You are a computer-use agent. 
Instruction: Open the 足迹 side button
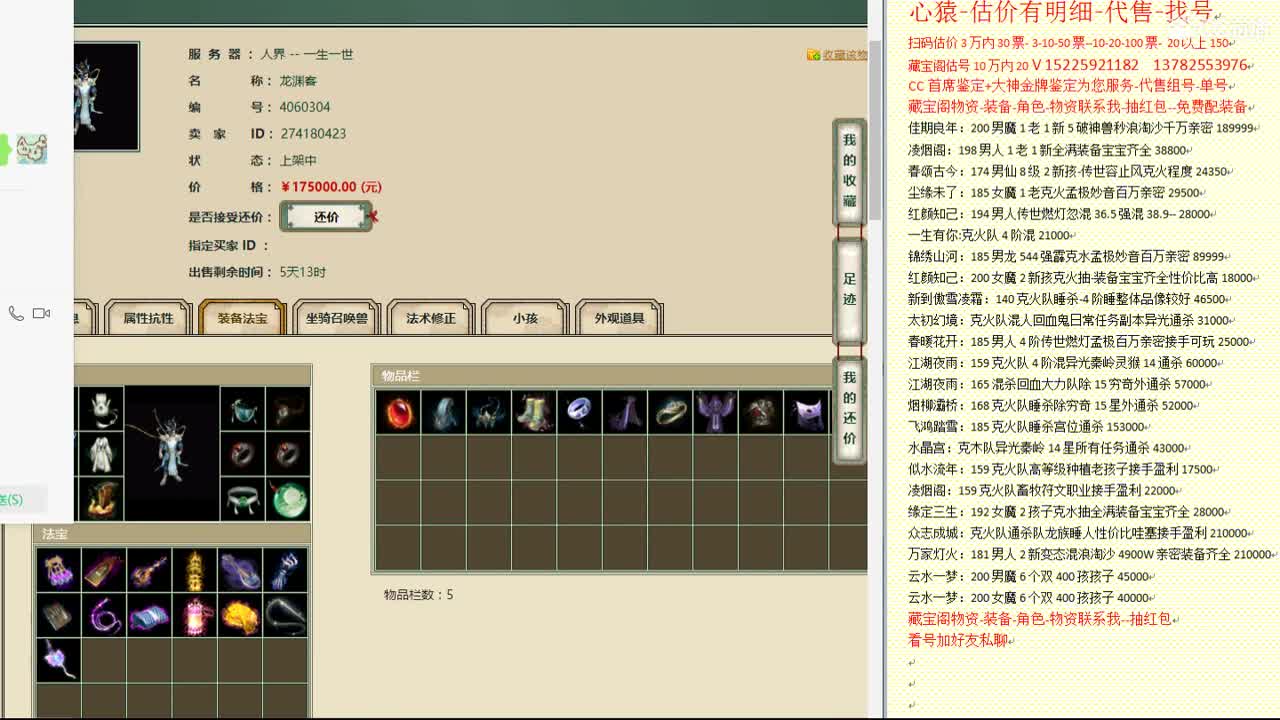point(849,290)
